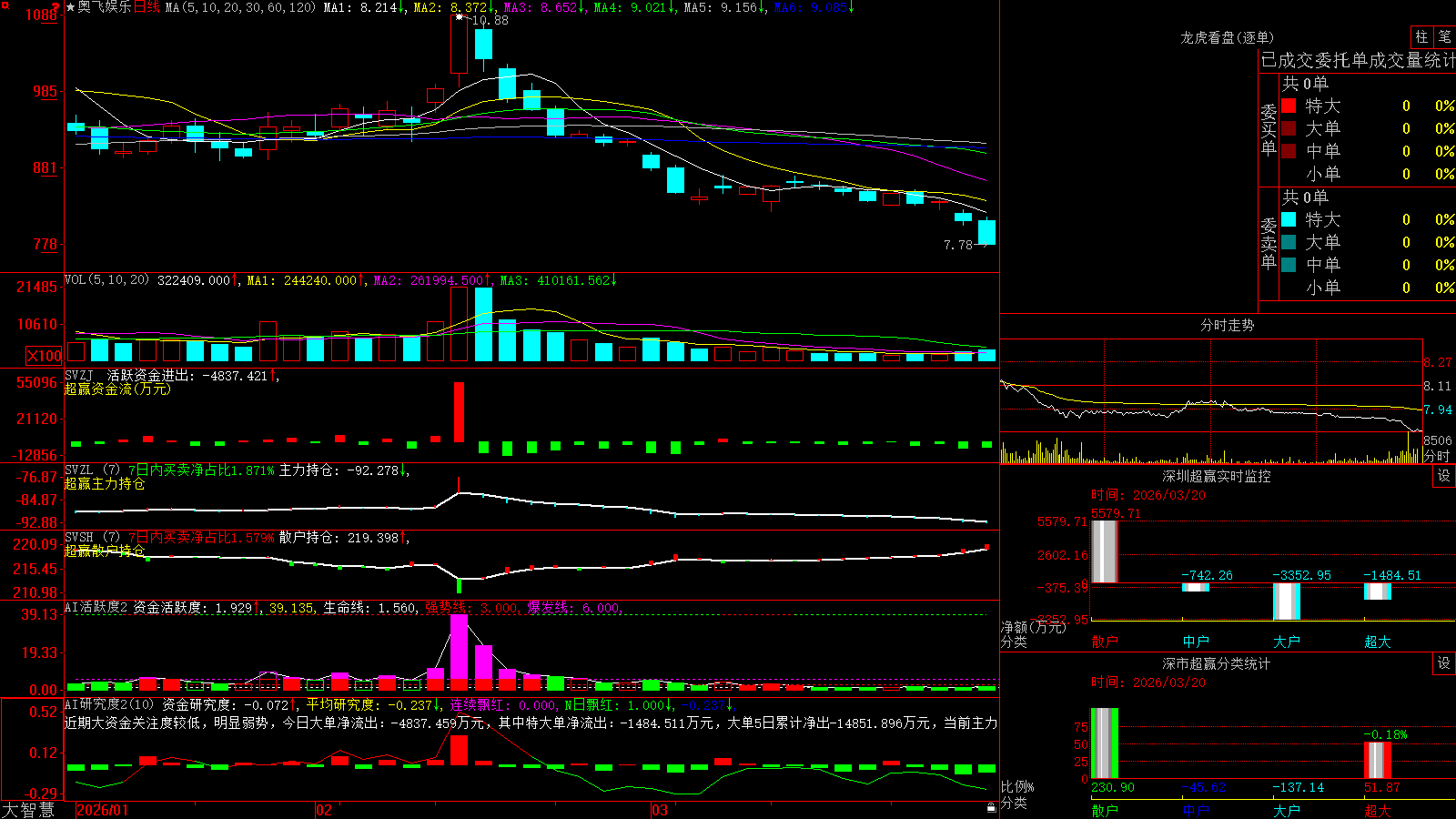Click the 日线 period label
Image resolution: width=1456 pixels, height=819 pixels.
tap(147, 7)
